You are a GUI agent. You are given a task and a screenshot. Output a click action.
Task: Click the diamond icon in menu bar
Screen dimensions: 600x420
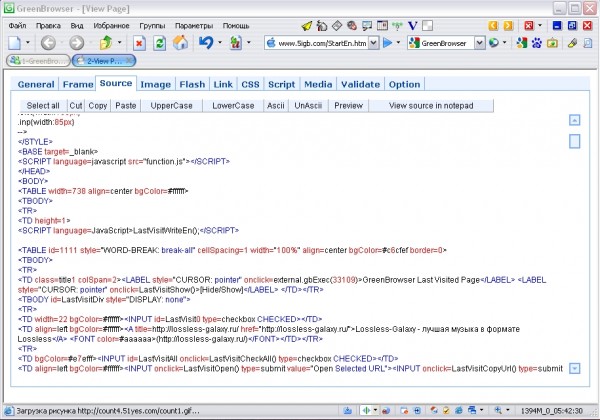(337, 26)
